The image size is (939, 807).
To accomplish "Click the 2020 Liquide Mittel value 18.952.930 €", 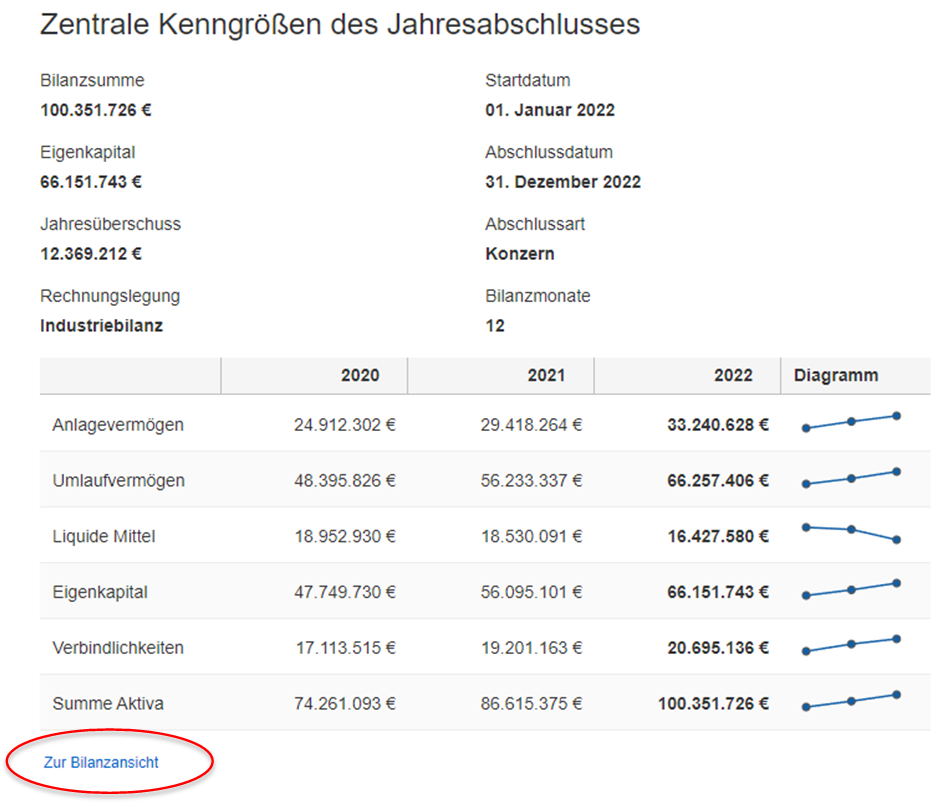I will 345,537.
